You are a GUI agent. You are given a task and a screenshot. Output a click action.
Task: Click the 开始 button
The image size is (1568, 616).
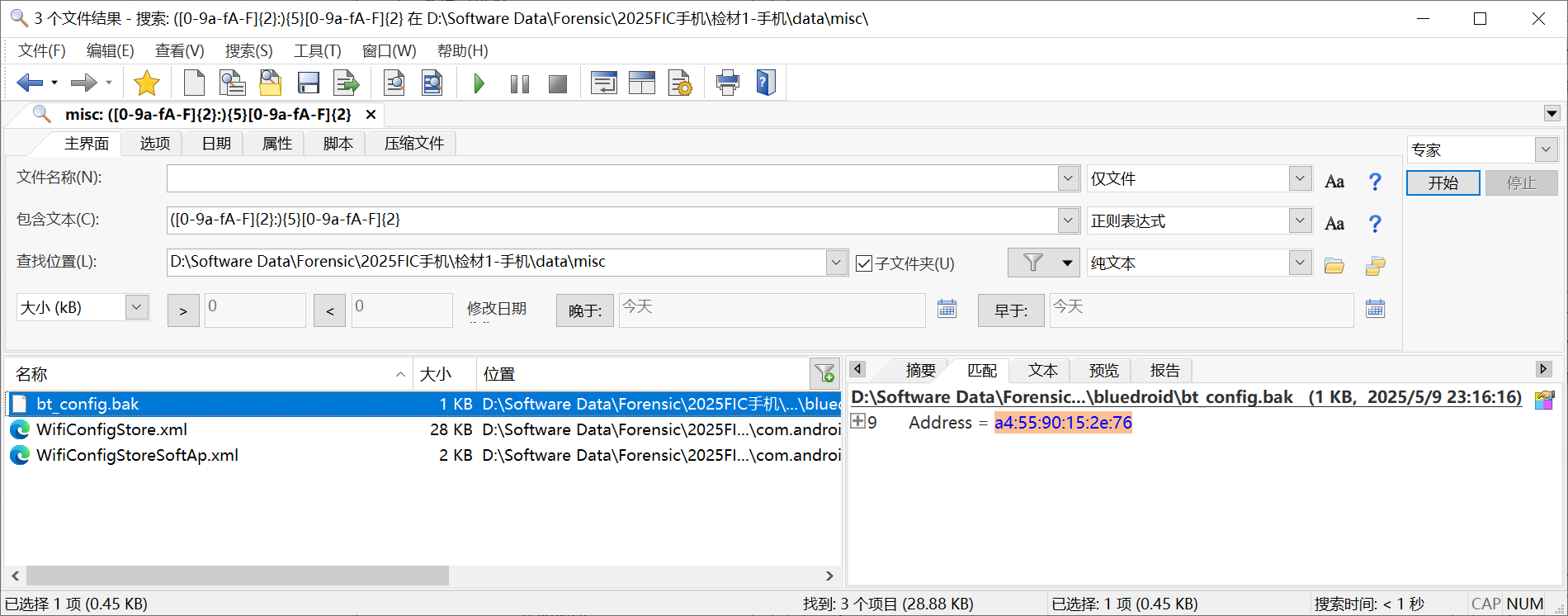tap(1443, 182)
